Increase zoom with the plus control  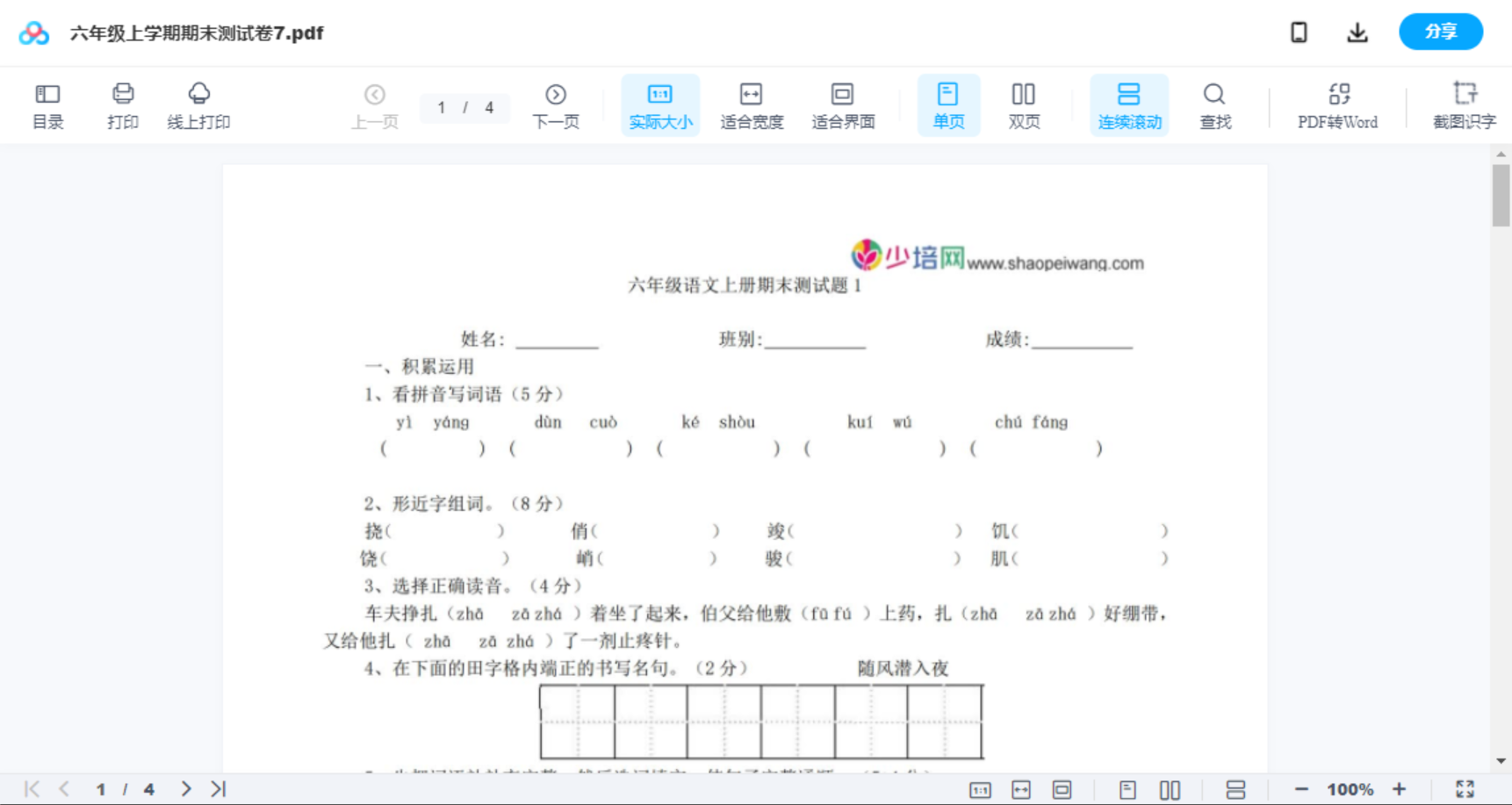[1400, 788]
